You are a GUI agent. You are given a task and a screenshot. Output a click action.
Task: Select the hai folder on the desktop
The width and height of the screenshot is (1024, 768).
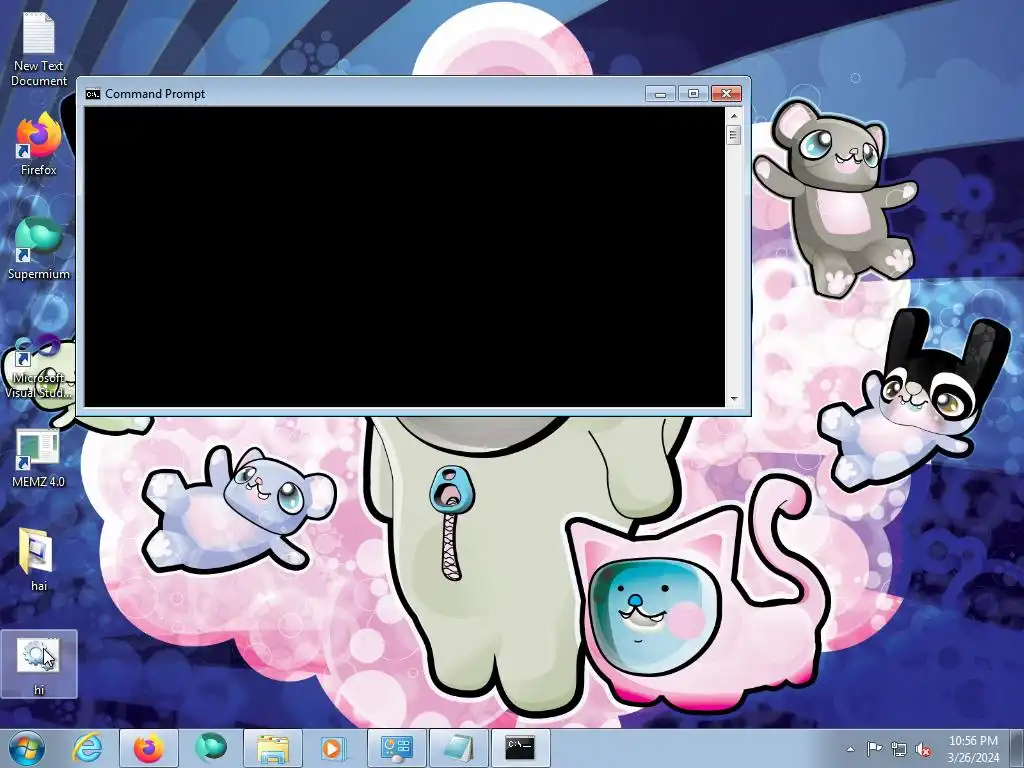click(39, 560)
